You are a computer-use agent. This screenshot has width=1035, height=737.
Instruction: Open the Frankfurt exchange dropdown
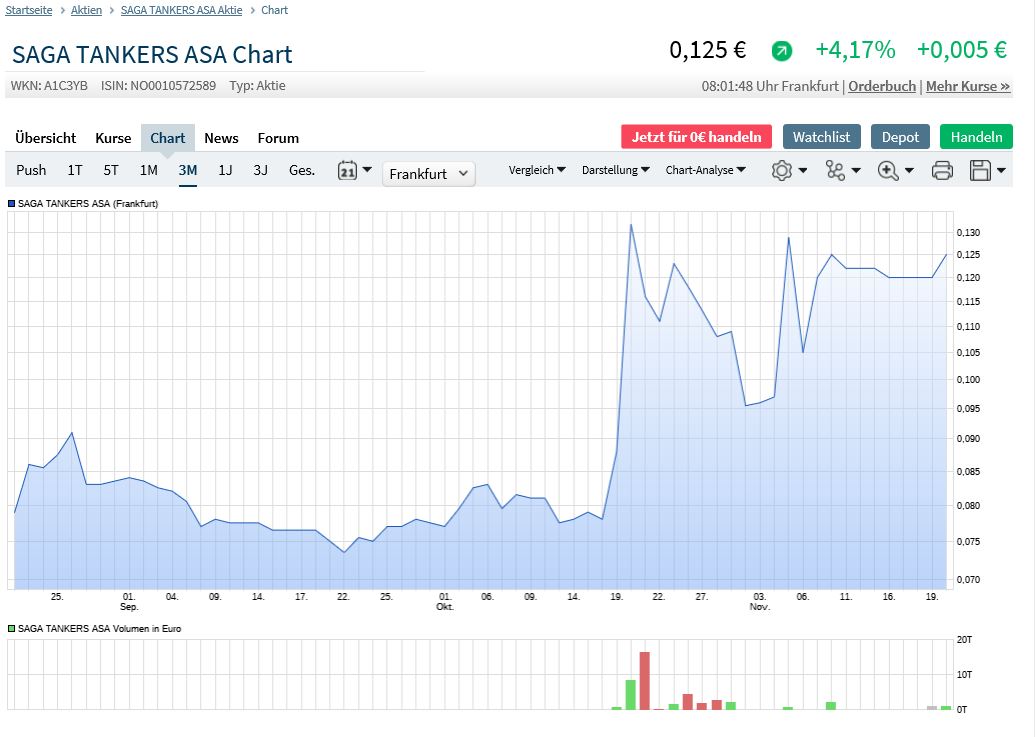click(x=429, y=174)
